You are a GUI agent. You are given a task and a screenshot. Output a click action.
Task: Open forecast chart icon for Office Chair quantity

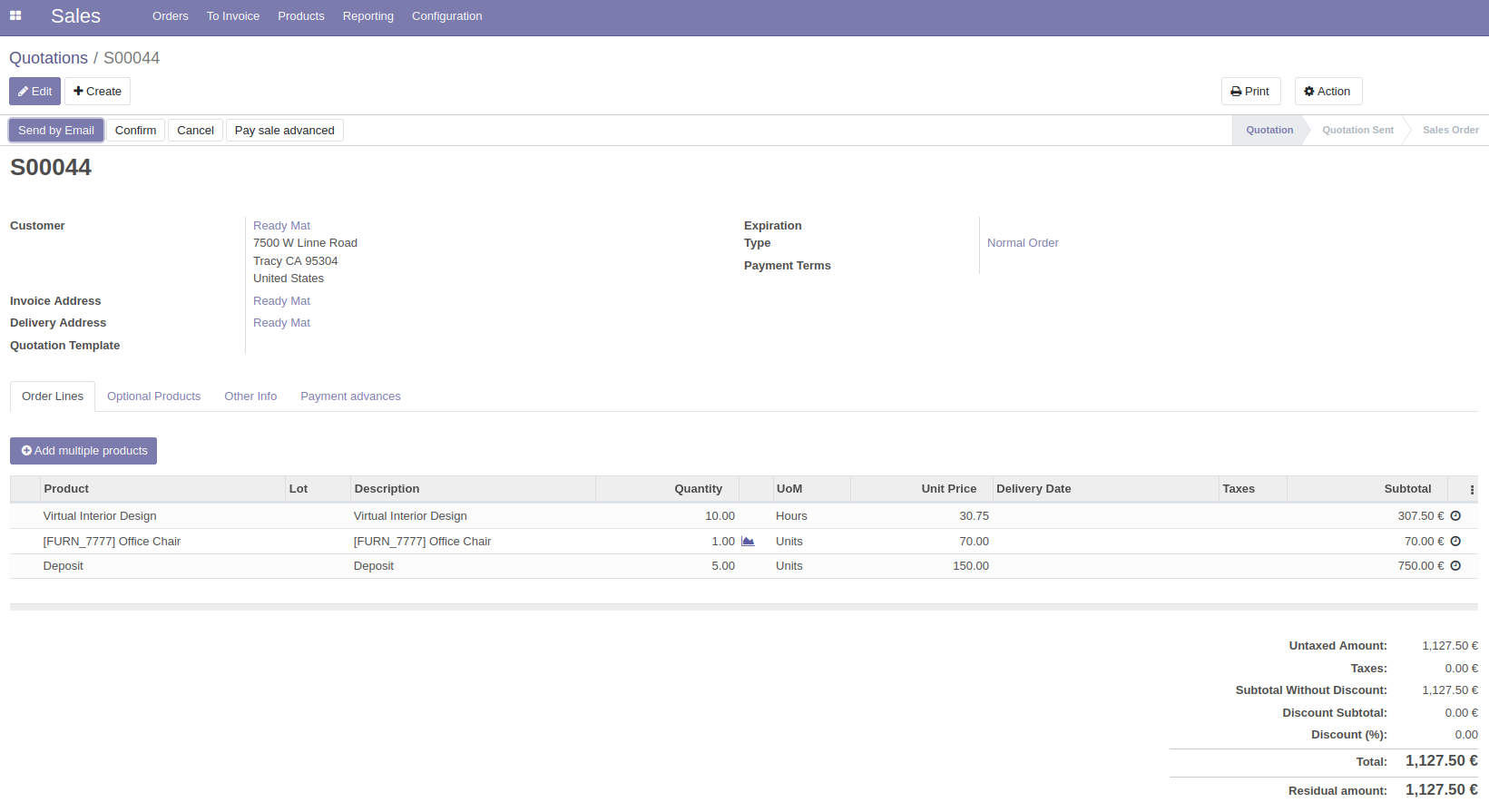pyautogui.click(x=748, y=541)
